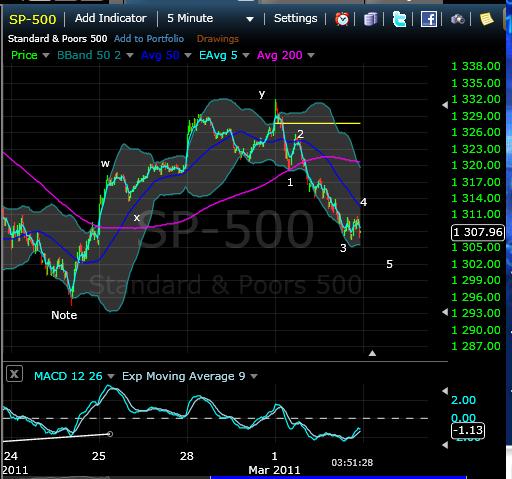Screen dimensions: 512x479
Task: Click the binoculars camera icon
Action: click(x=458, y=19)
